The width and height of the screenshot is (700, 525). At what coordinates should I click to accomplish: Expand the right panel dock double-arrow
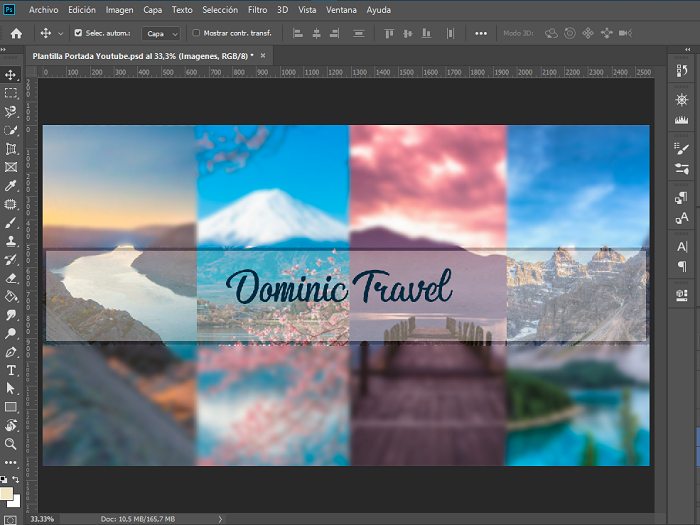coord(688,49)
